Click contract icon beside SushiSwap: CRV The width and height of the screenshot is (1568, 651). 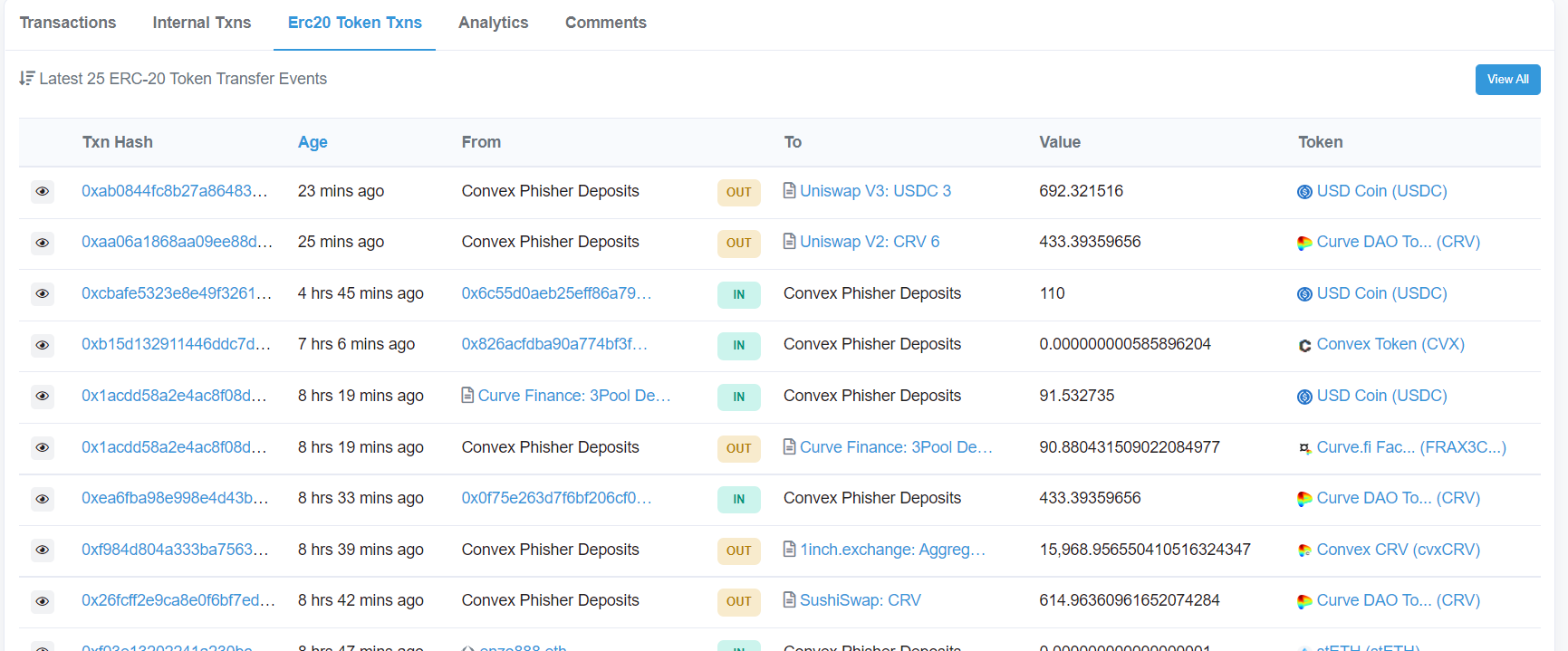point(790,600)
